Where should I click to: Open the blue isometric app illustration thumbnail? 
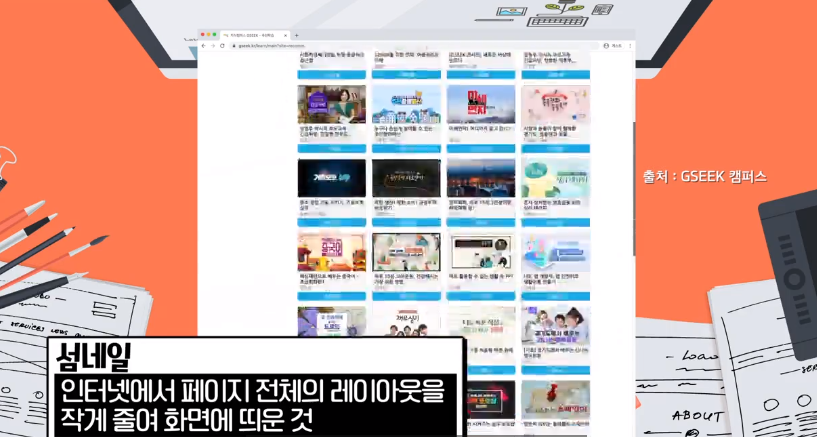(555, 252)
